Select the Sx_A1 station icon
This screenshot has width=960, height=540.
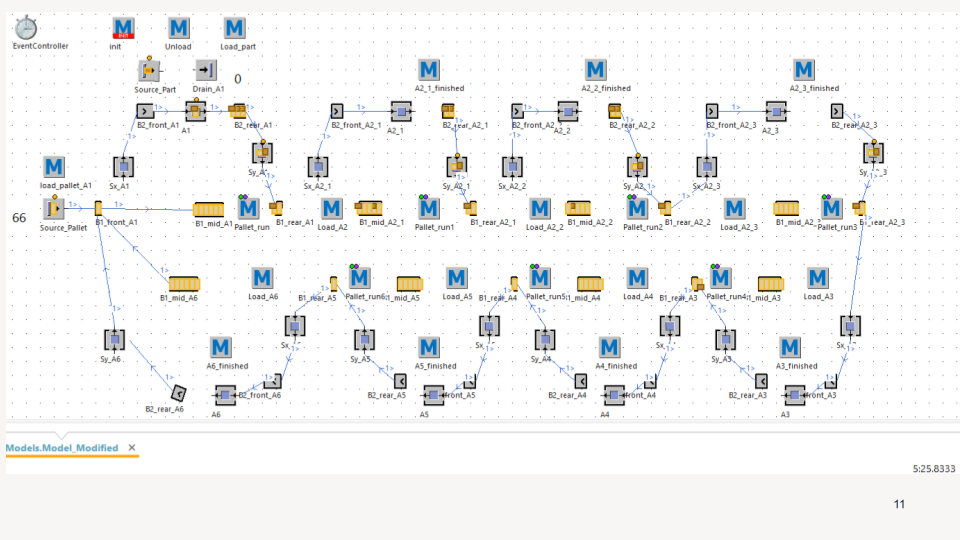coord(123,167)
